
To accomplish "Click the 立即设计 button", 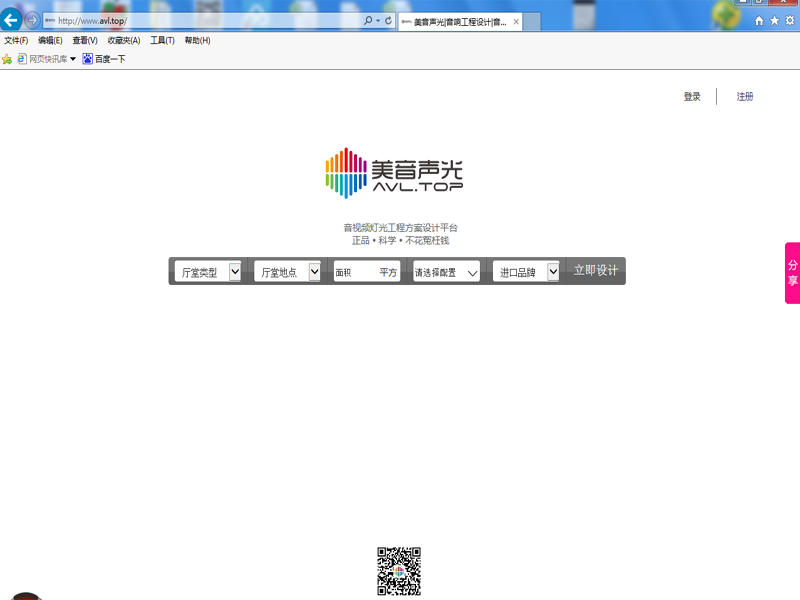I will [x=596, y=270].
